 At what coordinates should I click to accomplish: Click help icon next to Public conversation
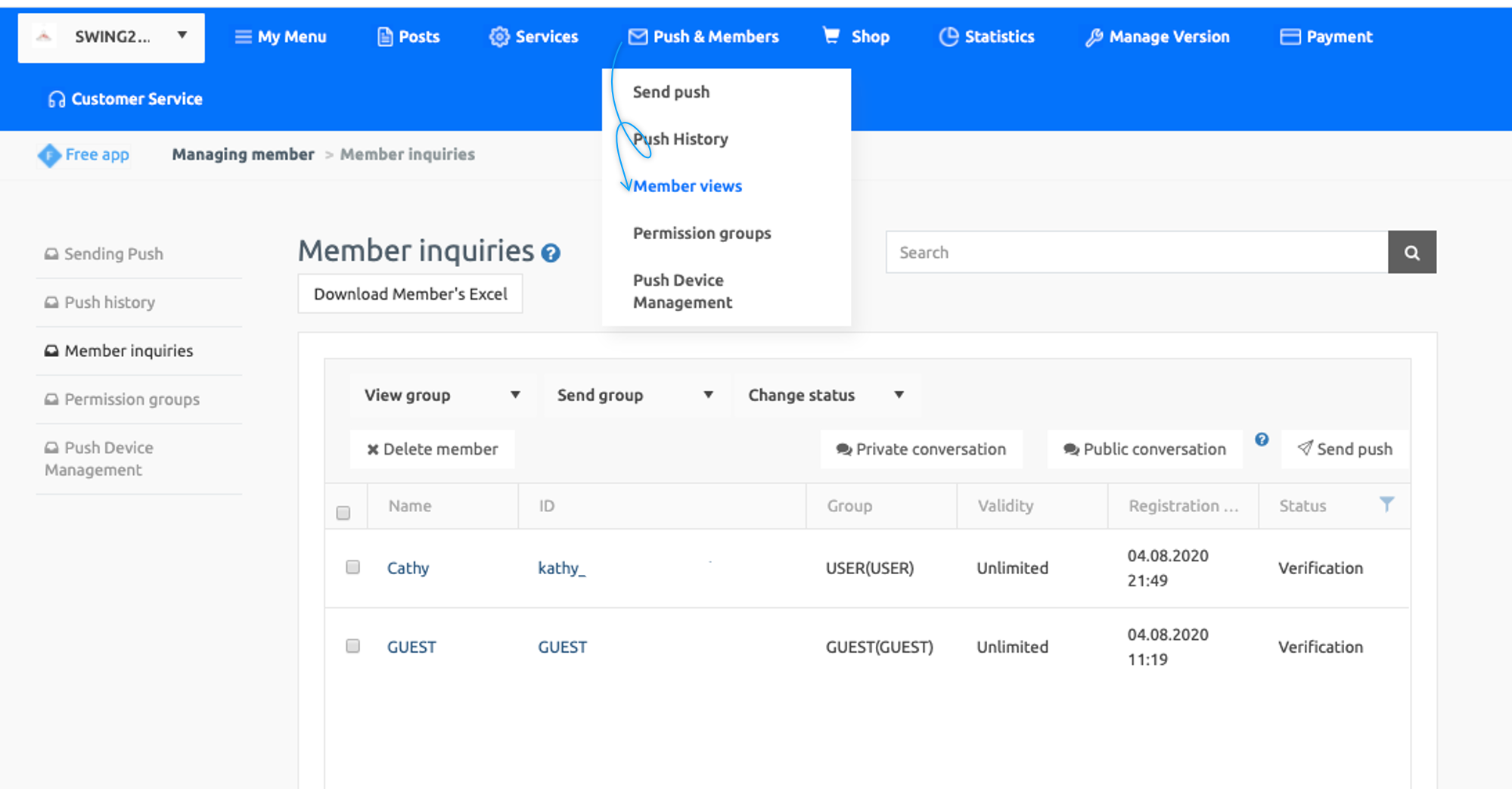tap(1262, 440)
